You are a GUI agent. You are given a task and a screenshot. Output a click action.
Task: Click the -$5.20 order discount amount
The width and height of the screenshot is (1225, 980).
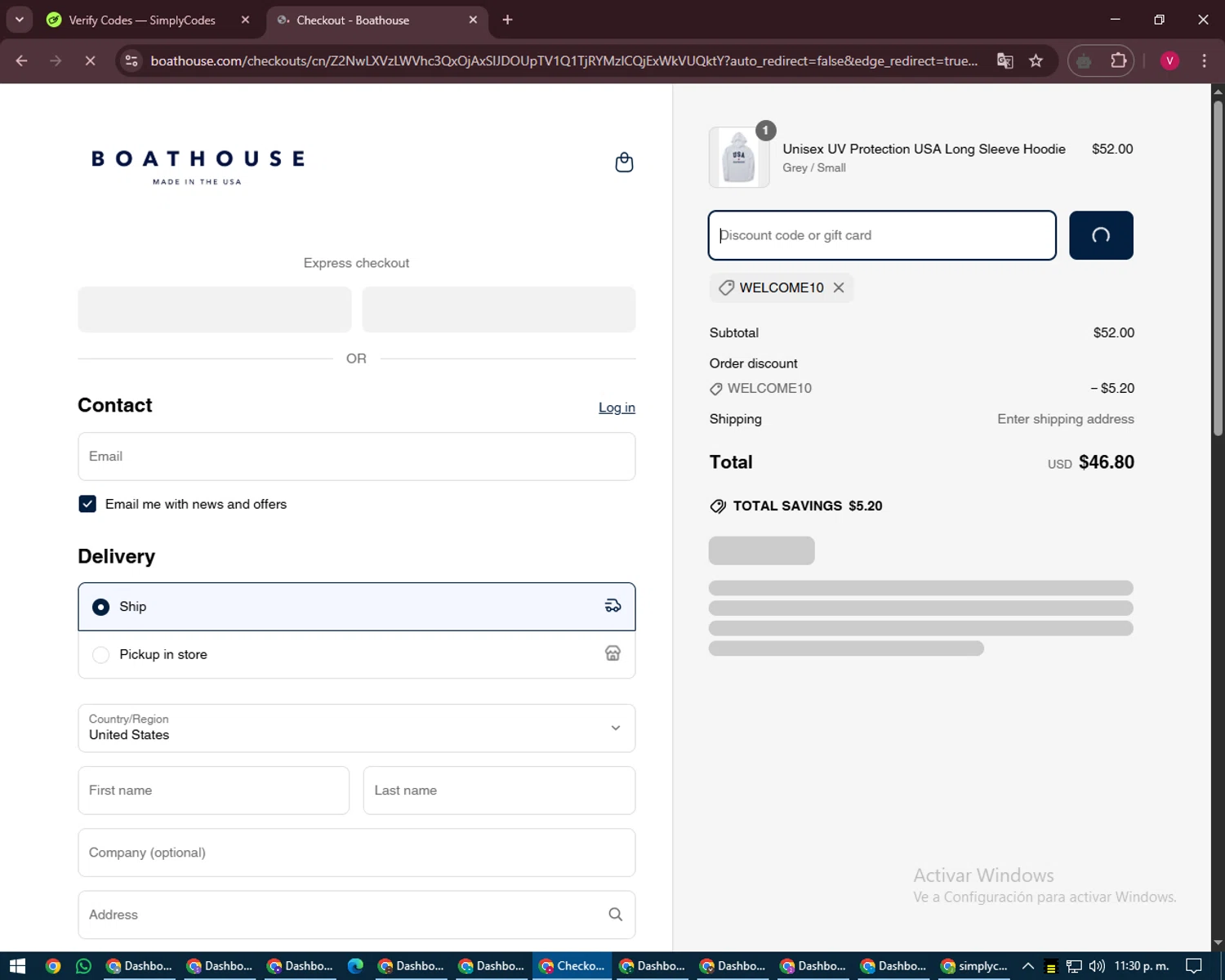click(x=1112, y=388)
